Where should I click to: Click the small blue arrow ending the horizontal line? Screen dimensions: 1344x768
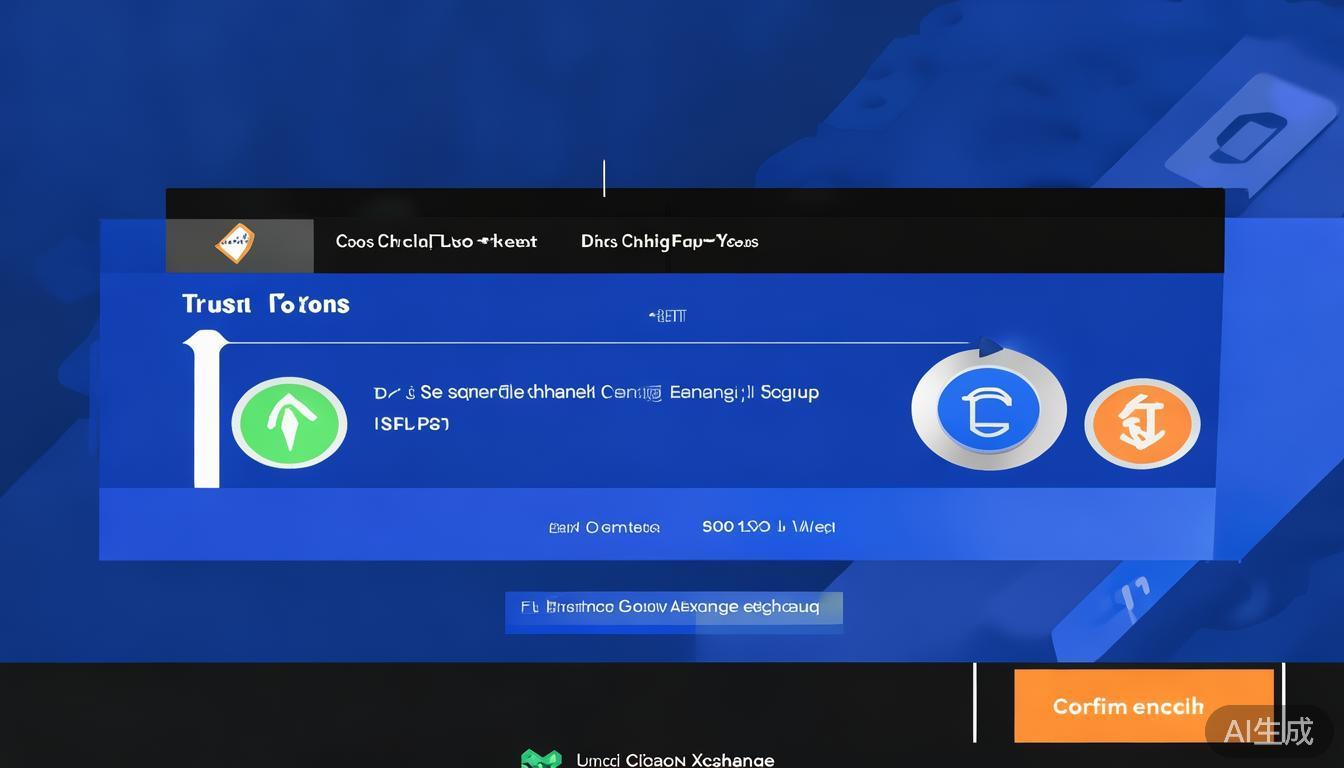pos(989,347)
